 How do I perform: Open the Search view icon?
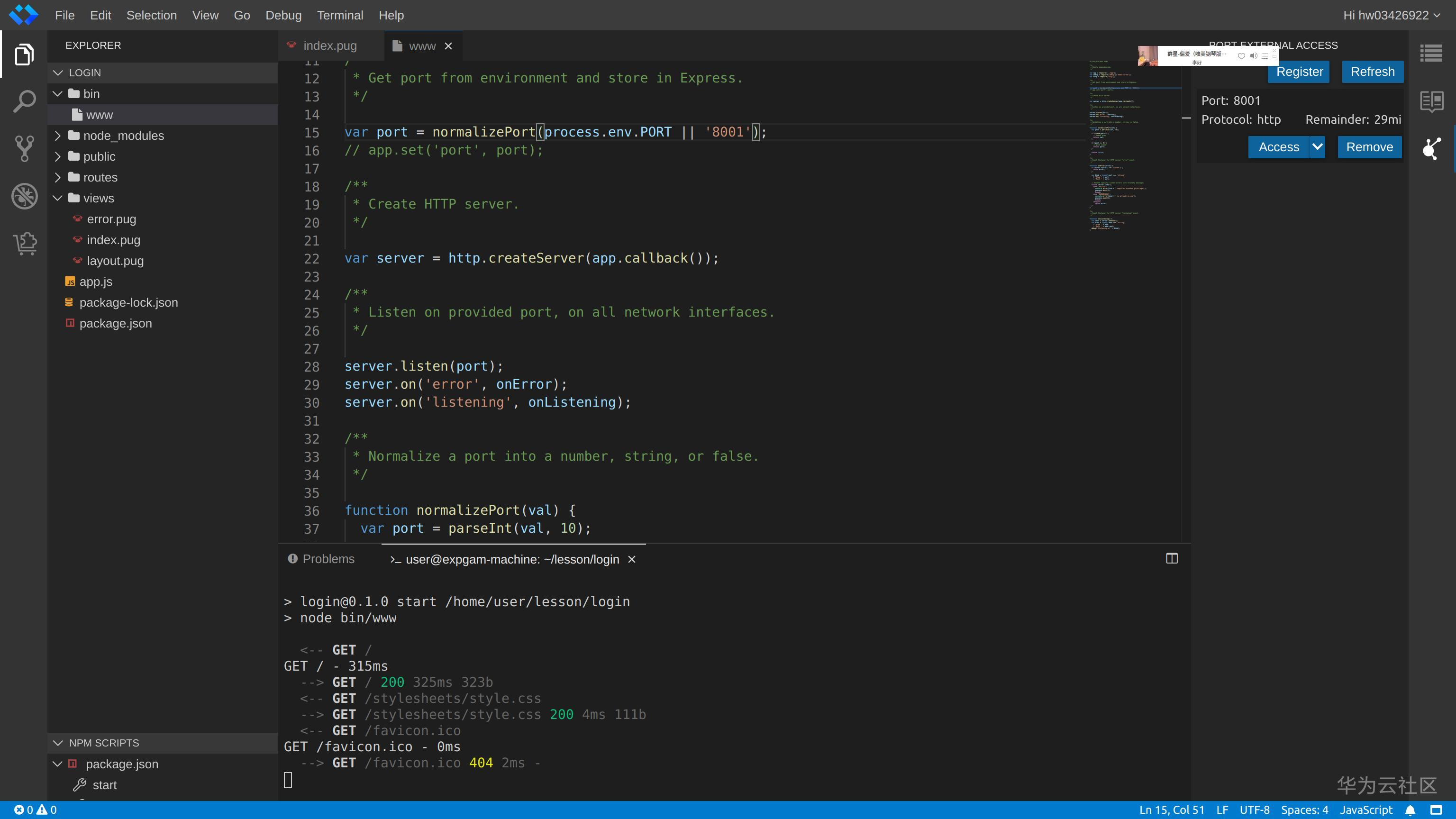point(24,101)
